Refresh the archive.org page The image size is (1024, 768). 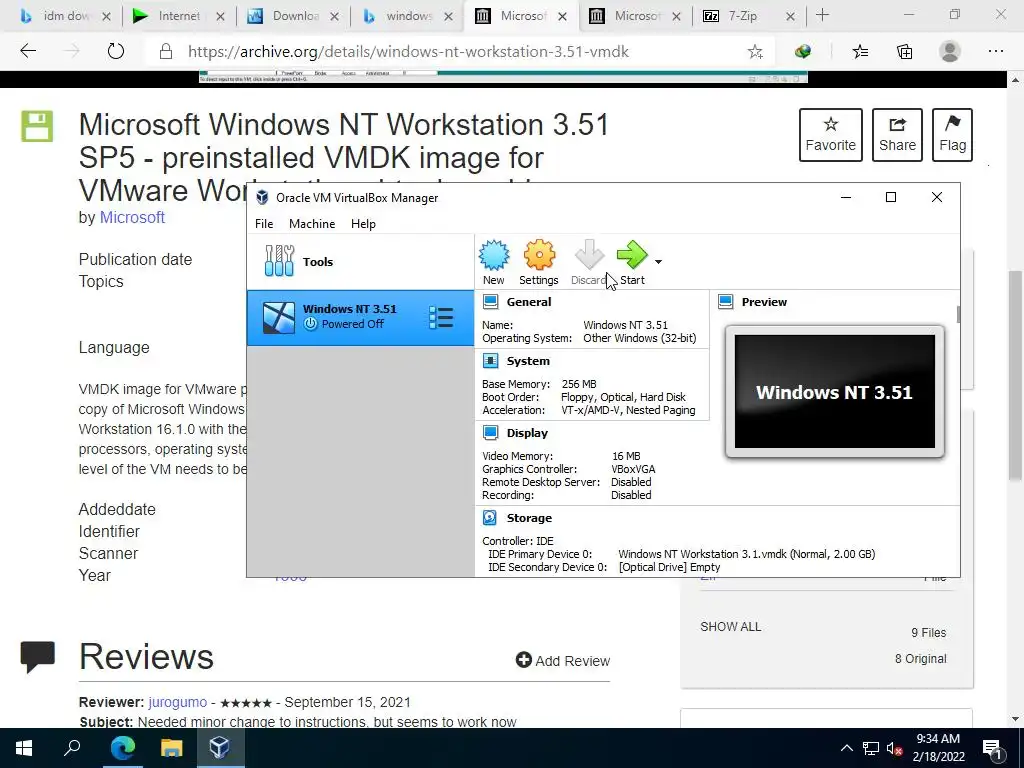116,51
